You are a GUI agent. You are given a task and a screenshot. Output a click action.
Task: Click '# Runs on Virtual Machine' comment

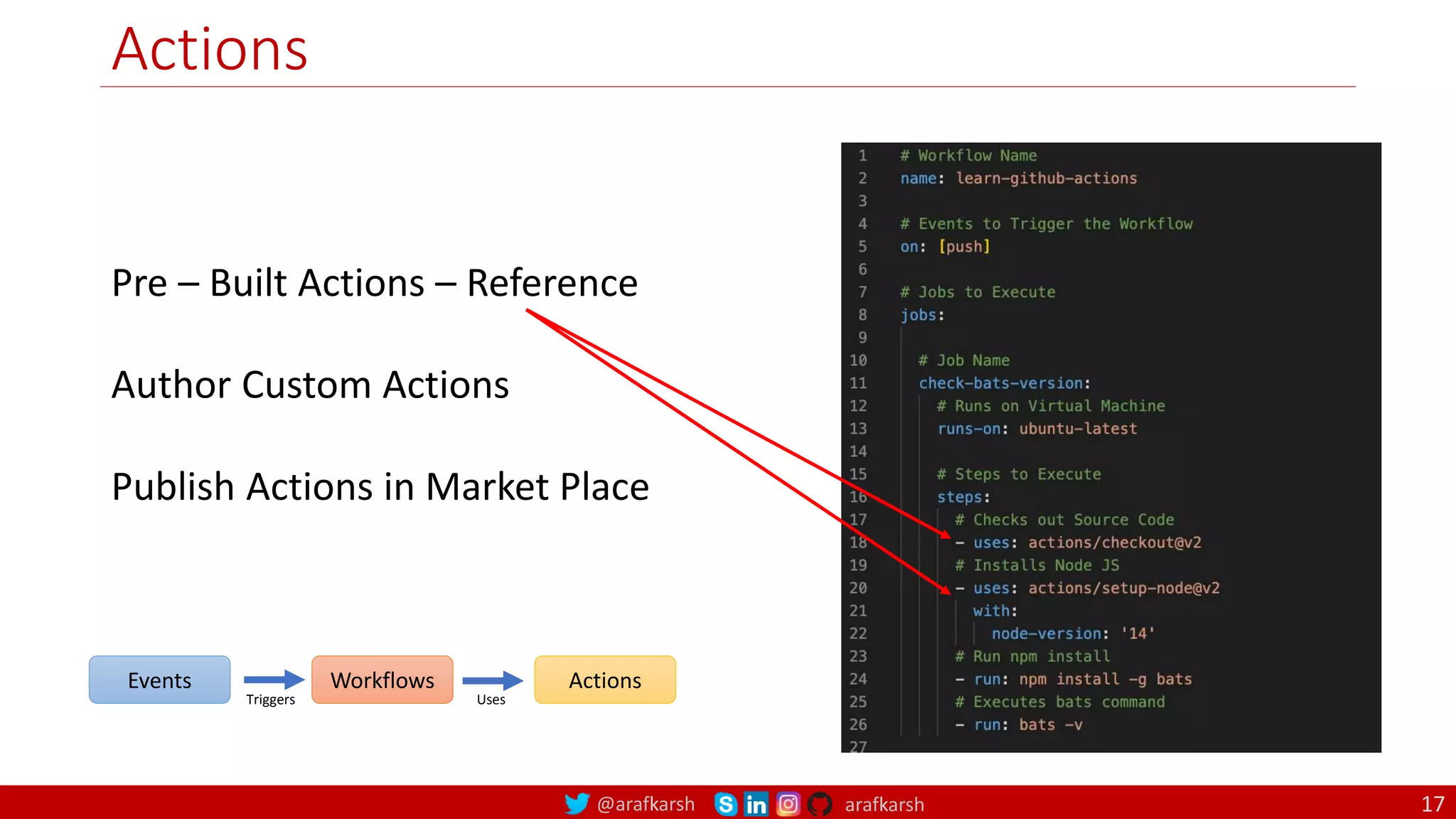[1051, 406]
